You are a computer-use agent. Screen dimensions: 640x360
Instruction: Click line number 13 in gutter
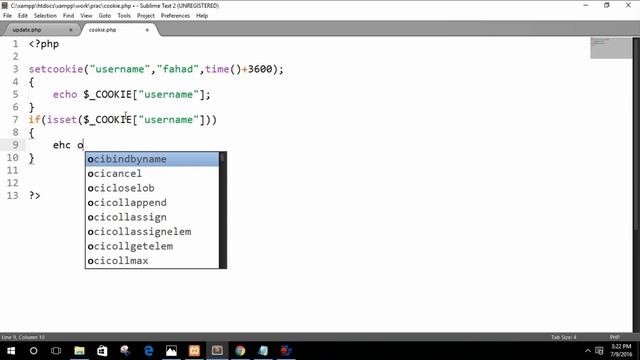tap(12, 196)
